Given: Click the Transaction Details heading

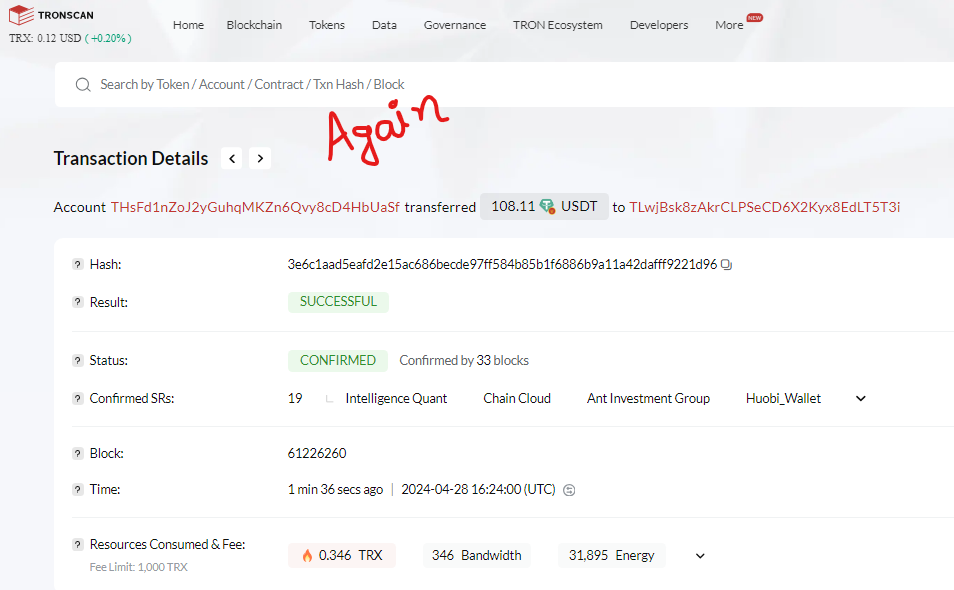Looking at the screenshot, I should pyautogui.click(x=131, y=159).
